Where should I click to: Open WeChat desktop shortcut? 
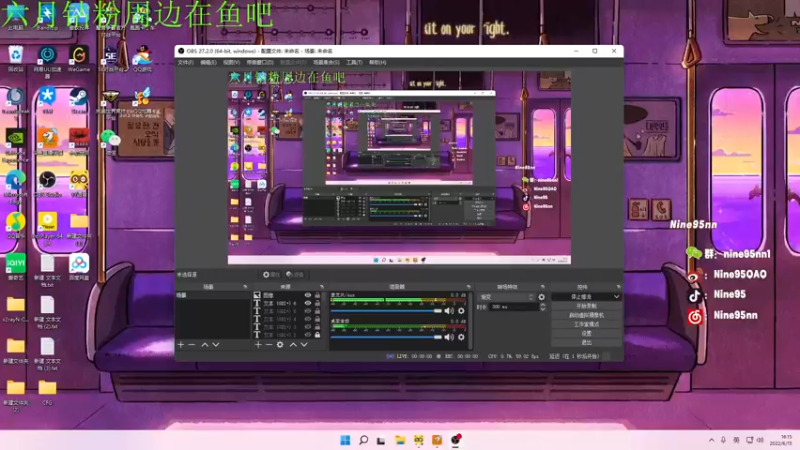tap(110, 142)
